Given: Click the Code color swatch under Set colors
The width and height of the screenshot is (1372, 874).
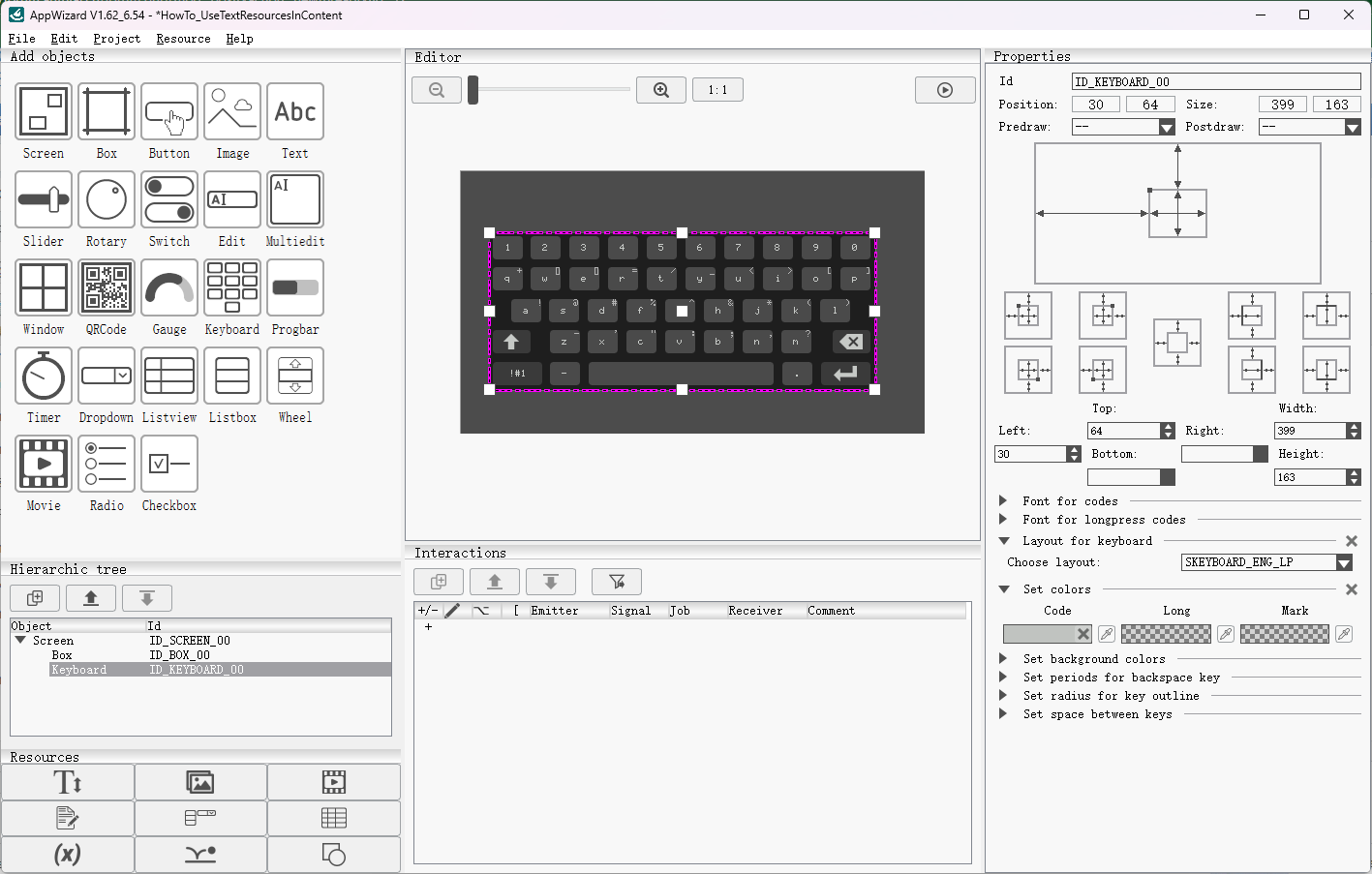Looking at the screenshot, I should click(1046, 634).
